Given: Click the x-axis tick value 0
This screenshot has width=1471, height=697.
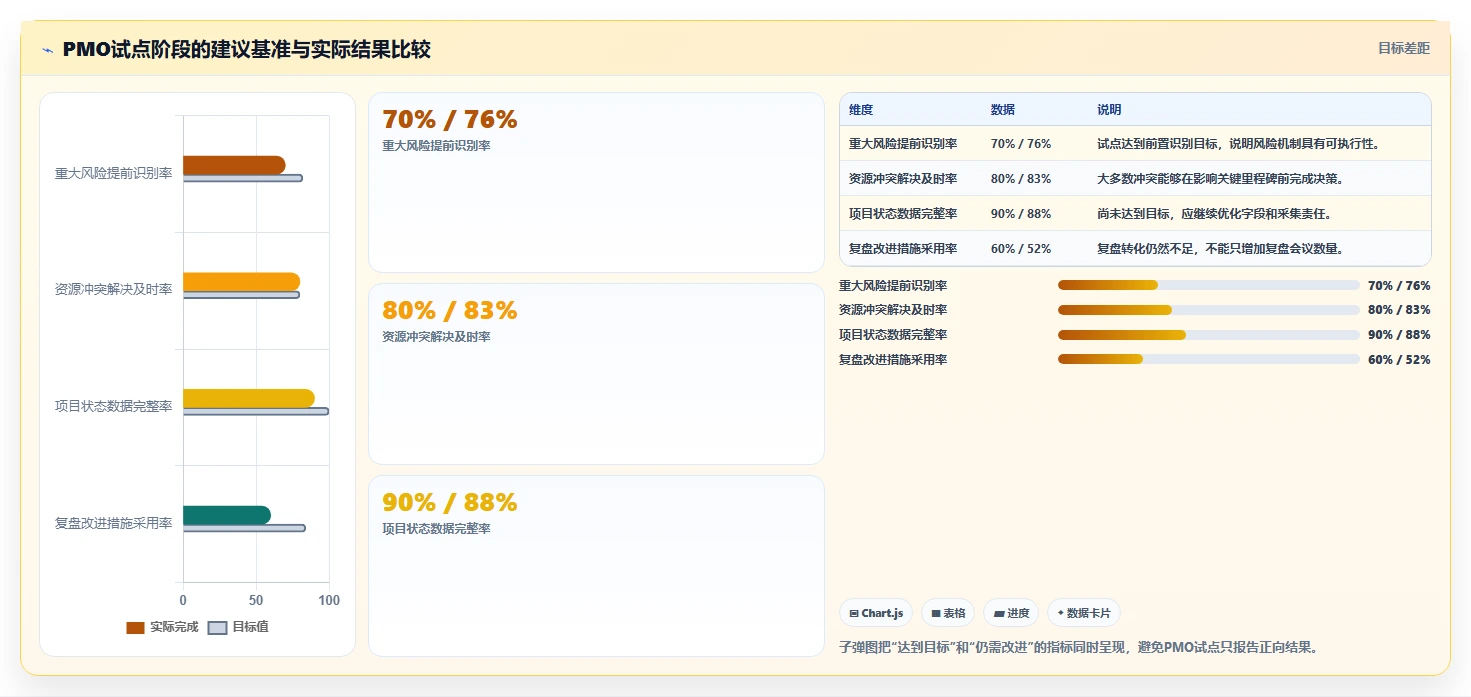Looking at the screenshot, I should point(183,600).
